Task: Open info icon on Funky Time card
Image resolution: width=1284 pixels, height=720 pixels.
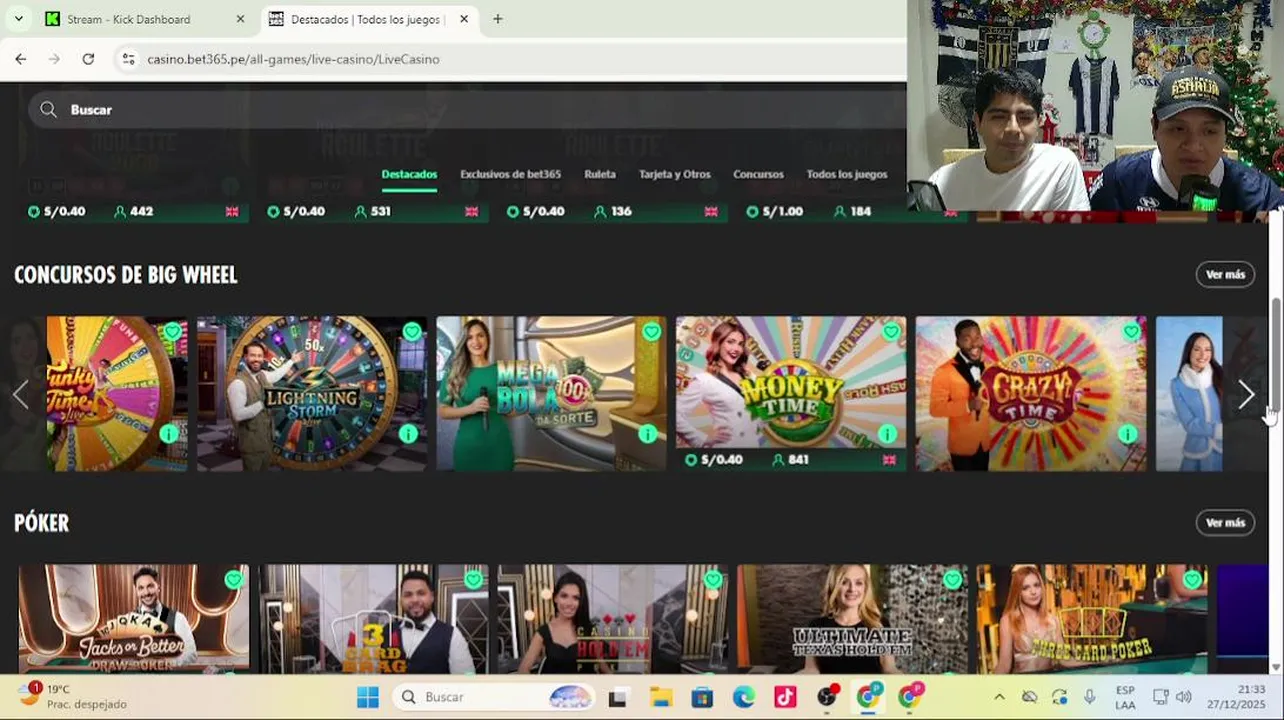Action: [169, 434]
